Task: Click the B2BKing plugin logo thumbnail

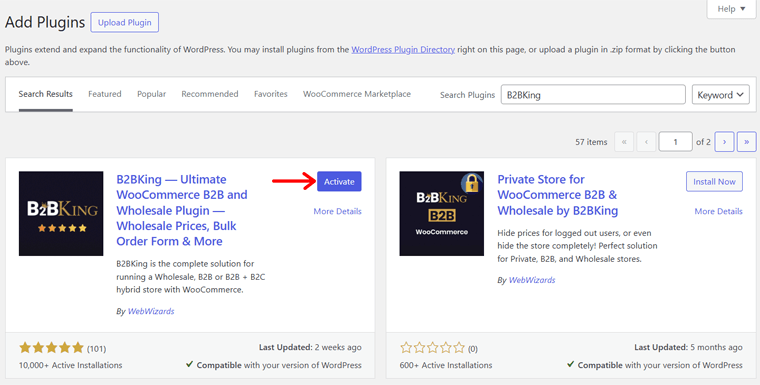Action: click(61, 213)
